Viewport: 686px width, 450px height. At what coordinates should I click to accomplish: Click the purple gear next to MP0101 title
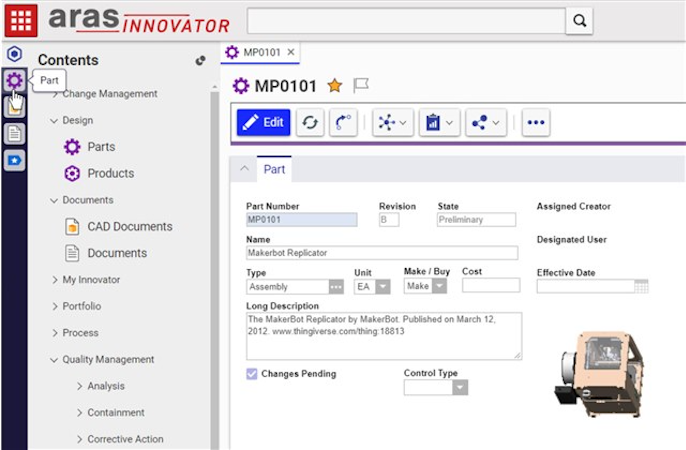[x=241, y=86]
